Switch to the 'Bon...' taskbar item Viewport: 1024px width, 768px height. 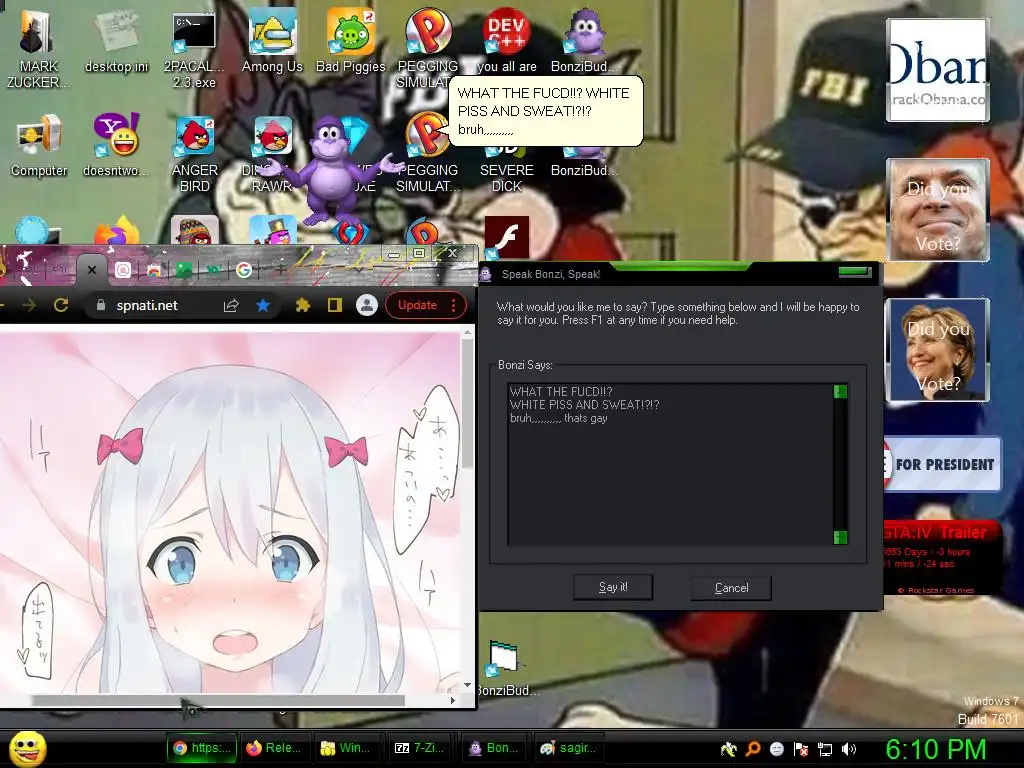pos(494,748)
